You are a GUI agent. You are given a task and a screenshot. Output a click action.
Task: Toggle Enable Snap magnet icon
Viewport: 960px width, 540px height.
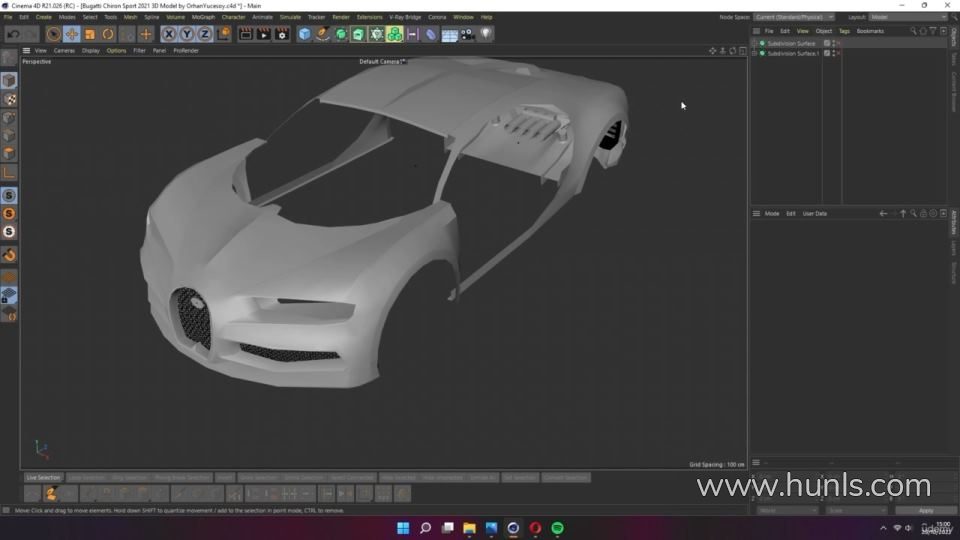(x=9, y=255)
